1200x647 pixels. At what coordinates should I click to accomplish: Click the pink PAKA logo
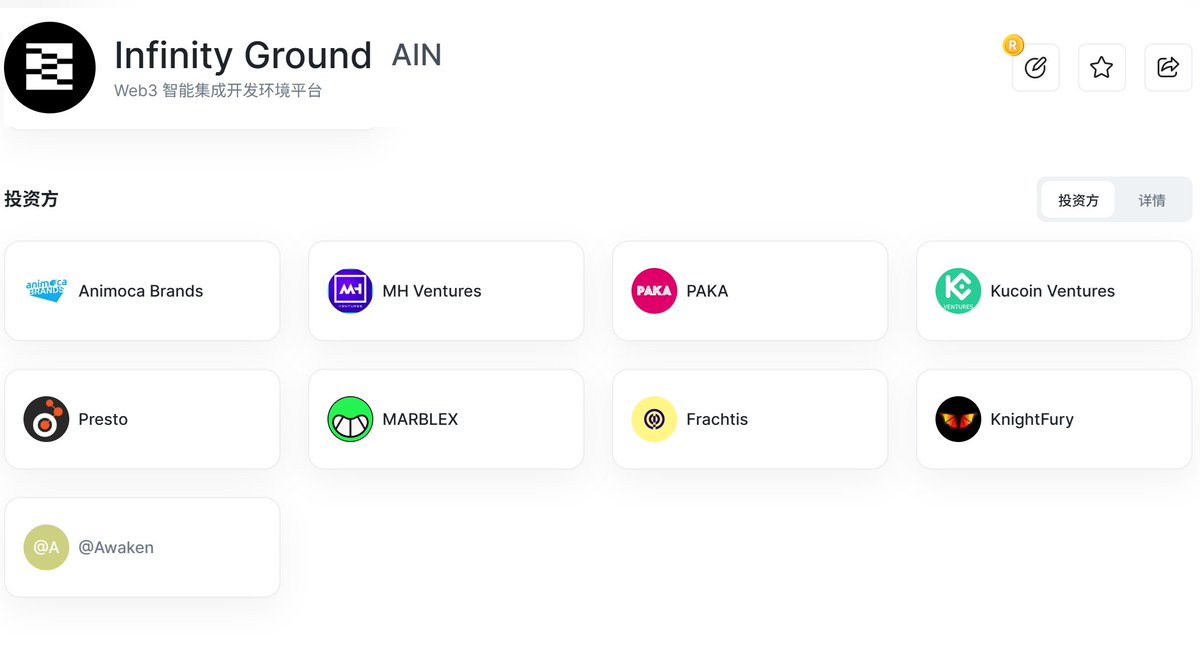click(x=654, y=291)
